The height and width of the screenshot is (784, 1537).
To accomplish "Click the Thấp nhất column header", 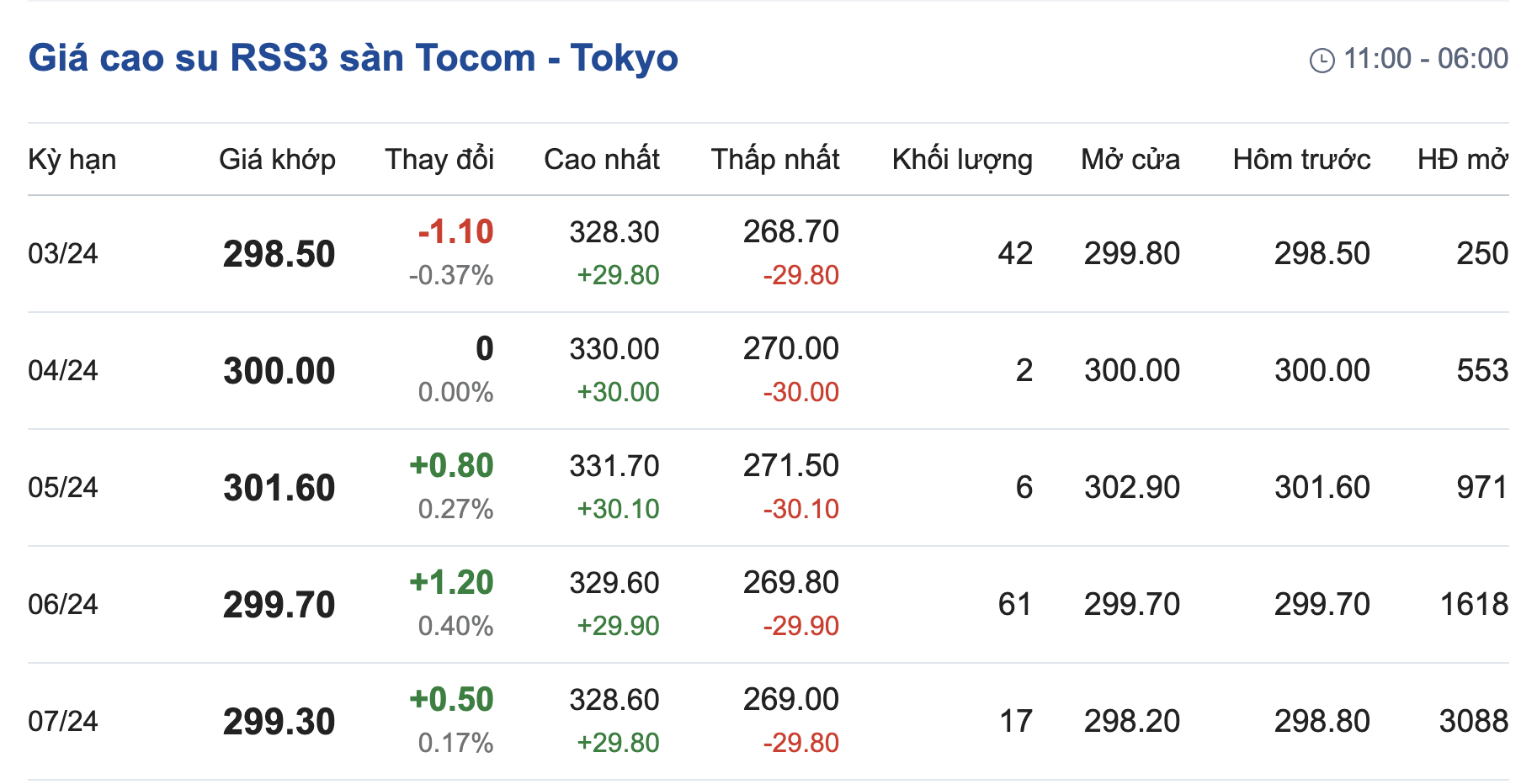I will point(774,159).
